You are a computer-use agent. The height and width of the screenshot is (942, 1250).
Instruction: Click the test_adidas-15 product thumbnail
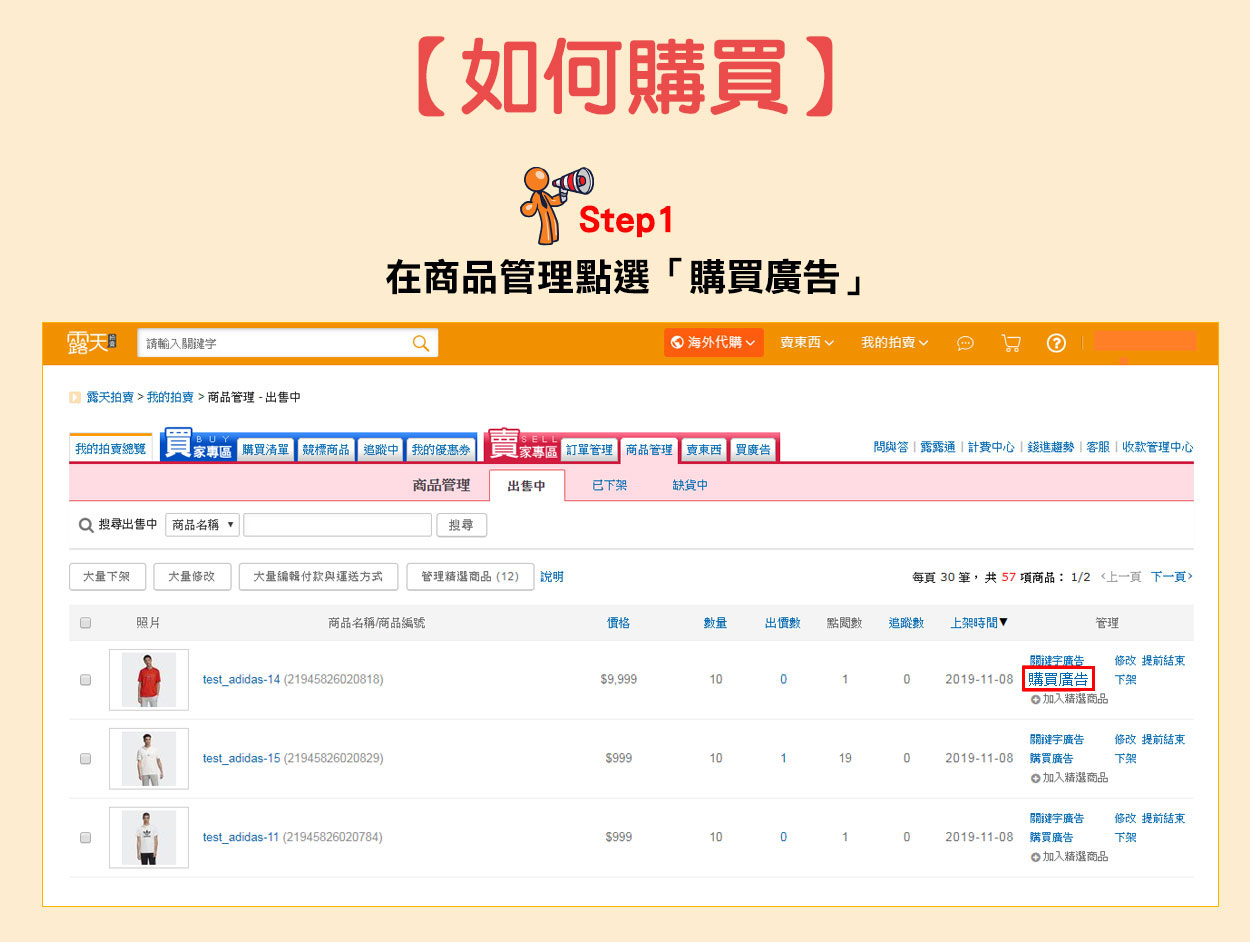(149, 759)
